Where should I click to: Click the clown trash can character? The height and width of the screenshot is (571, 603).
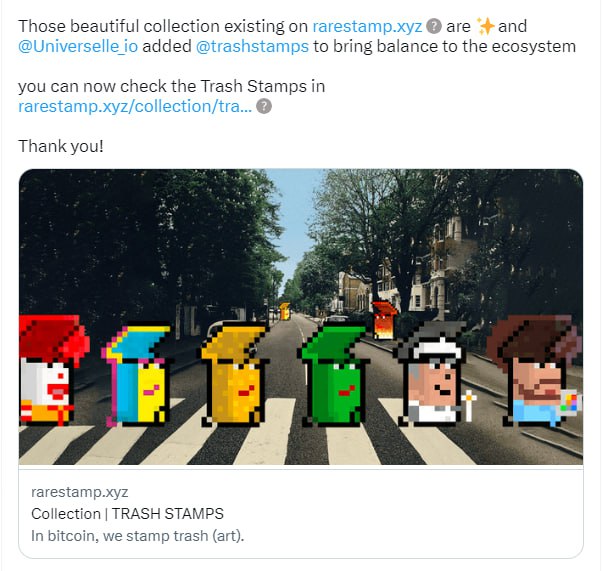coord(53,370)
